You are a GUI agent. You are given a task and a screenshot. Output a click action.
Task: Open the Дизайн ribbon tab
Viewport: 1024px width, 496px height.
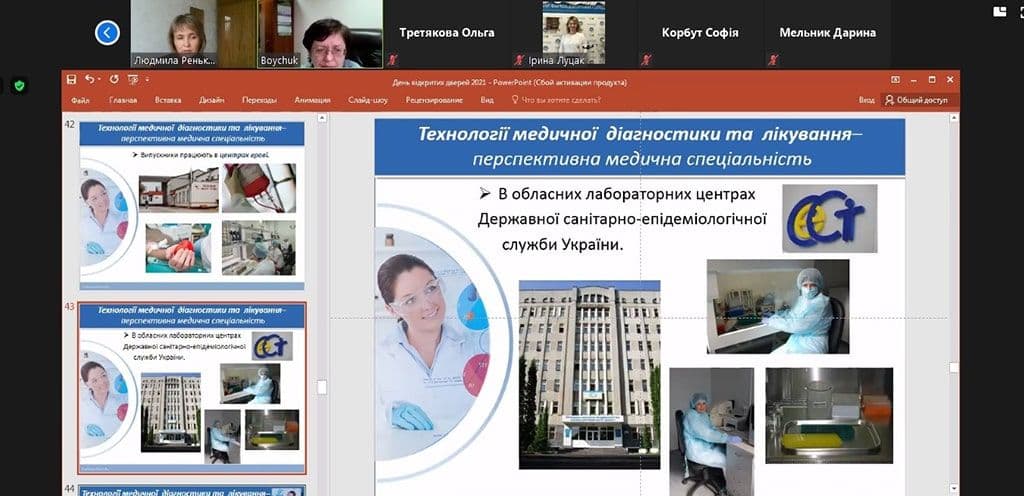pyautogui.click(x=212, y=101)
